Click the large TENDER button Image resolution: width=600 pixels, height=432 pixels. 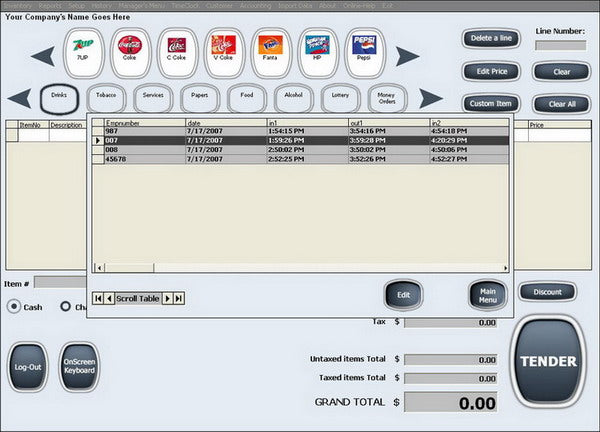click(548, 361)
